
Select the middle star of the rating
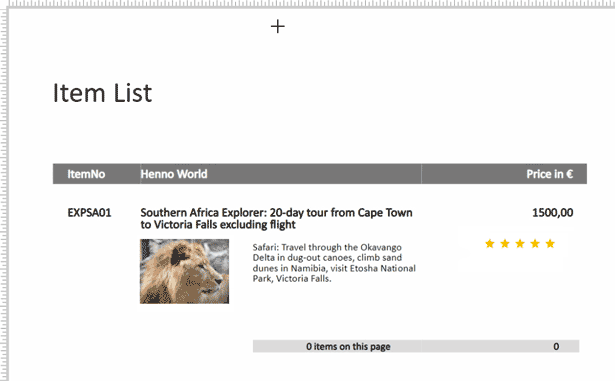point(520,244)
